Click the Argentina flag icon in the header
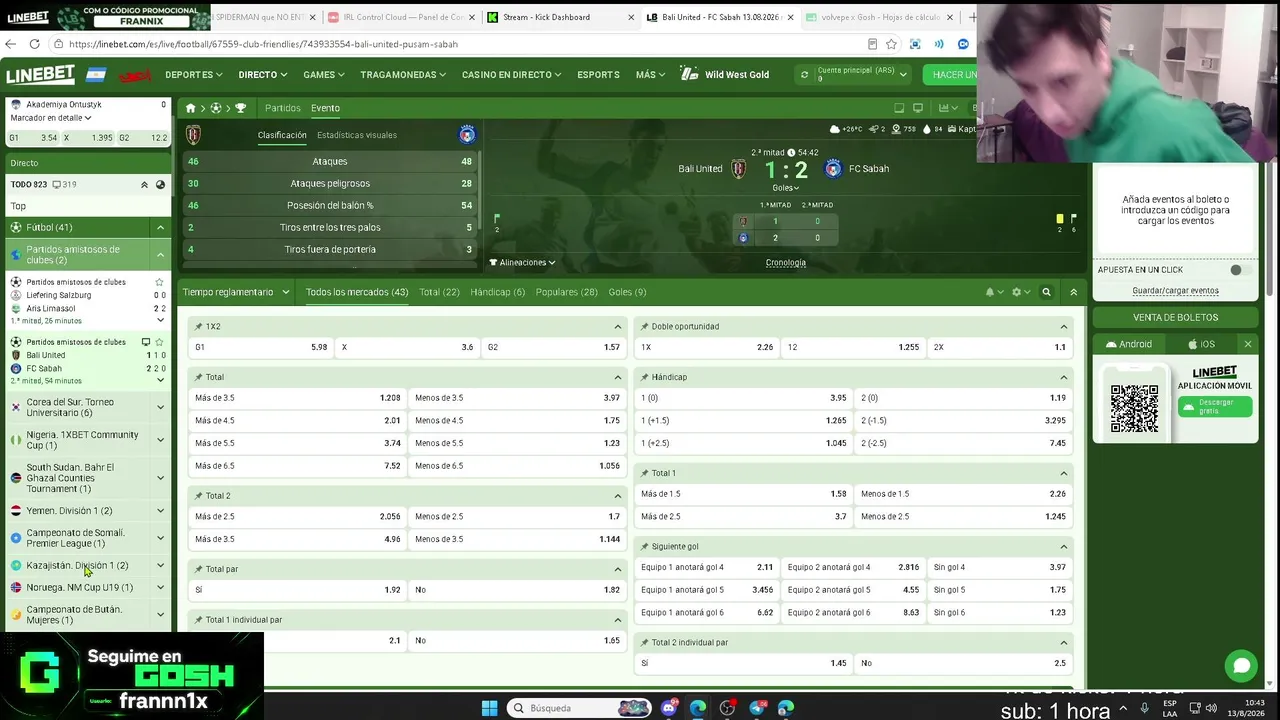Image resolution: width=1280 pixels, height=720 pixels. coord(96,75)
